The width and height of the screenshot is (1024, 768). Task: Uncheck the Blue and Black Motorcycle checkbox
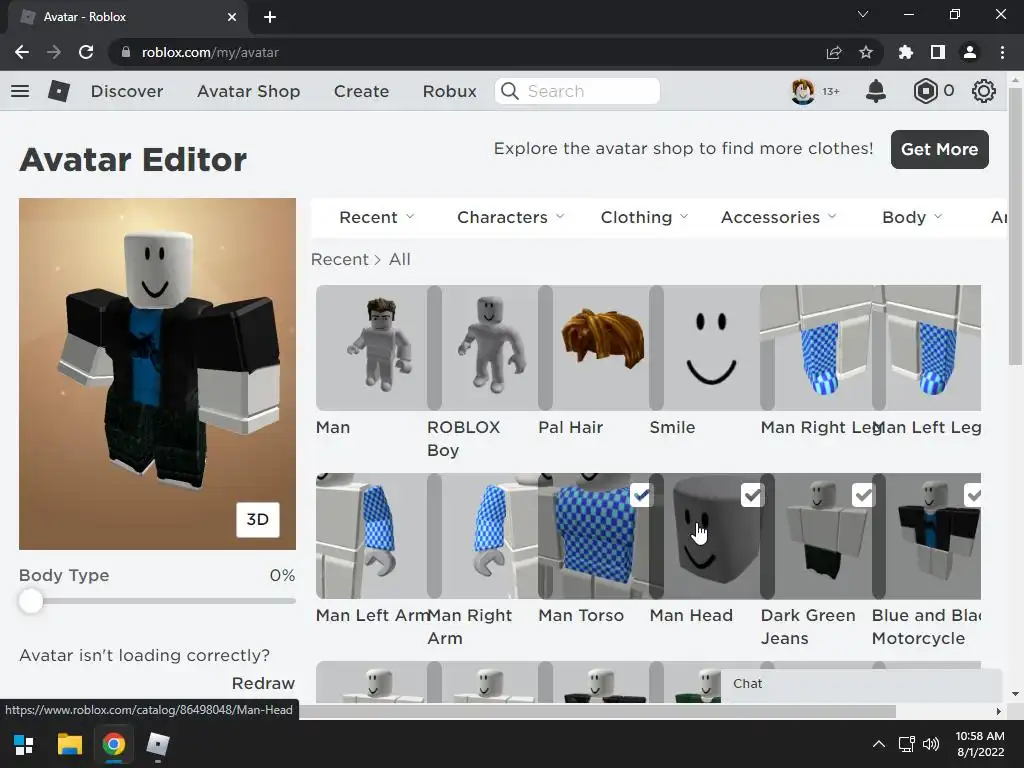(x=972, y=495)
